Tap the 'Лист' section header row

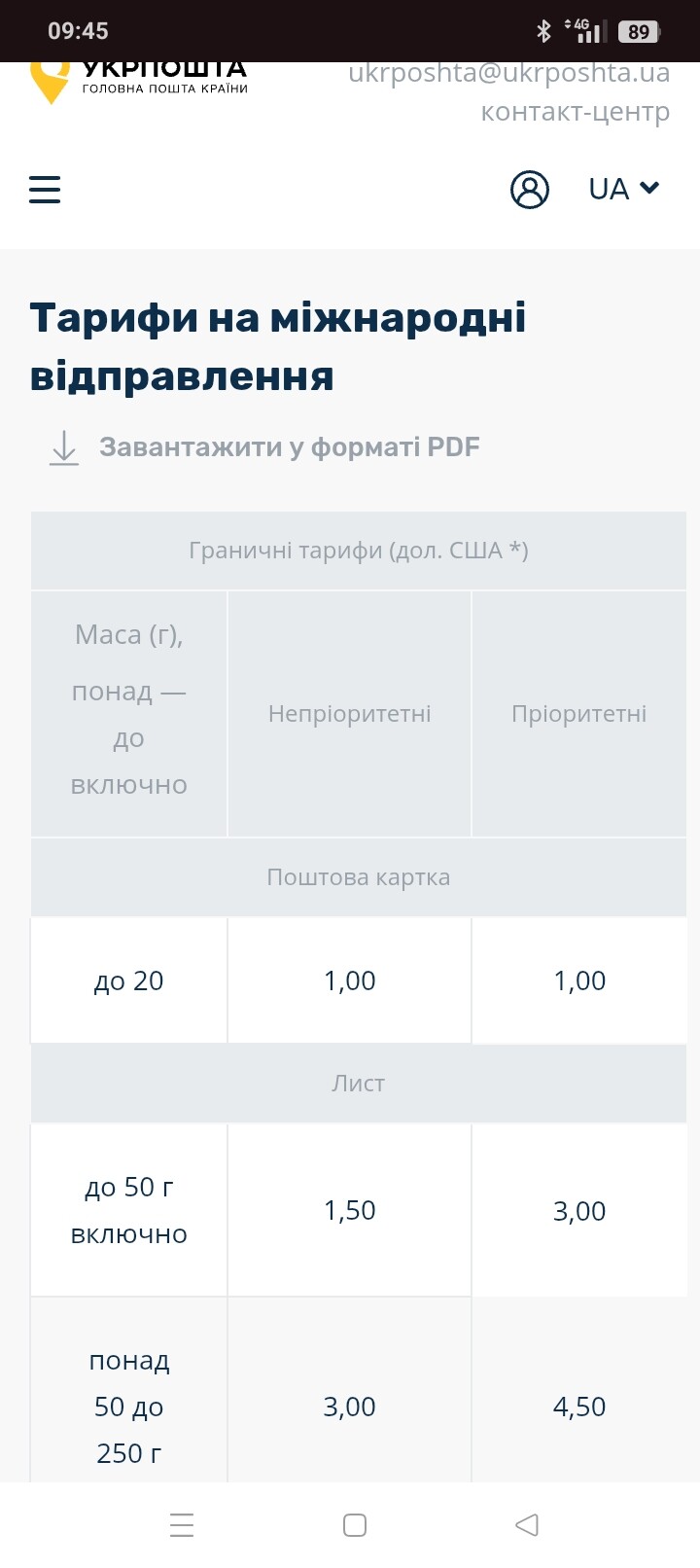tap(358, 1084)
